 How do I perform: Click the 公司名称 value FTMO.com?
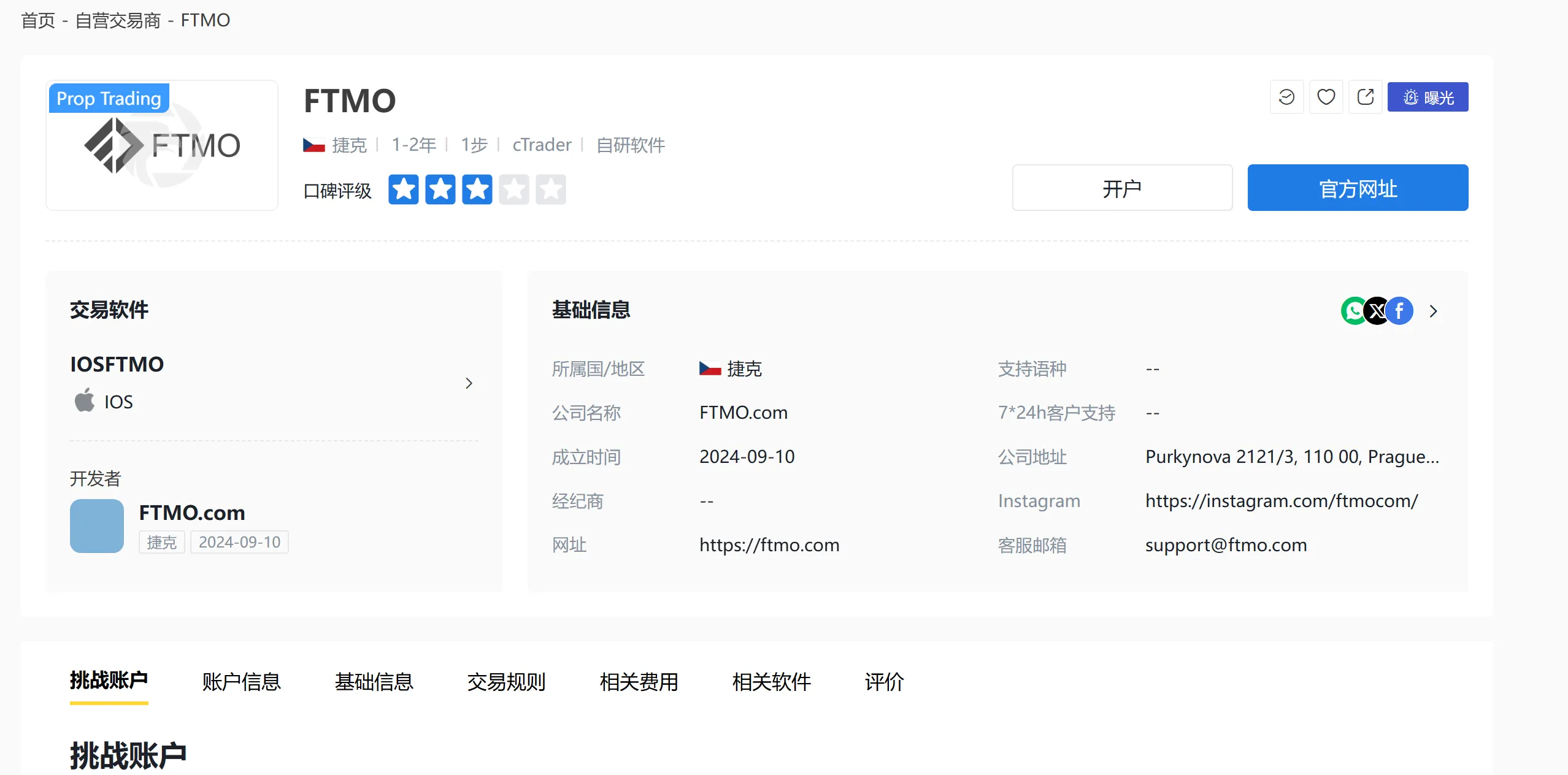pos(744,413)
